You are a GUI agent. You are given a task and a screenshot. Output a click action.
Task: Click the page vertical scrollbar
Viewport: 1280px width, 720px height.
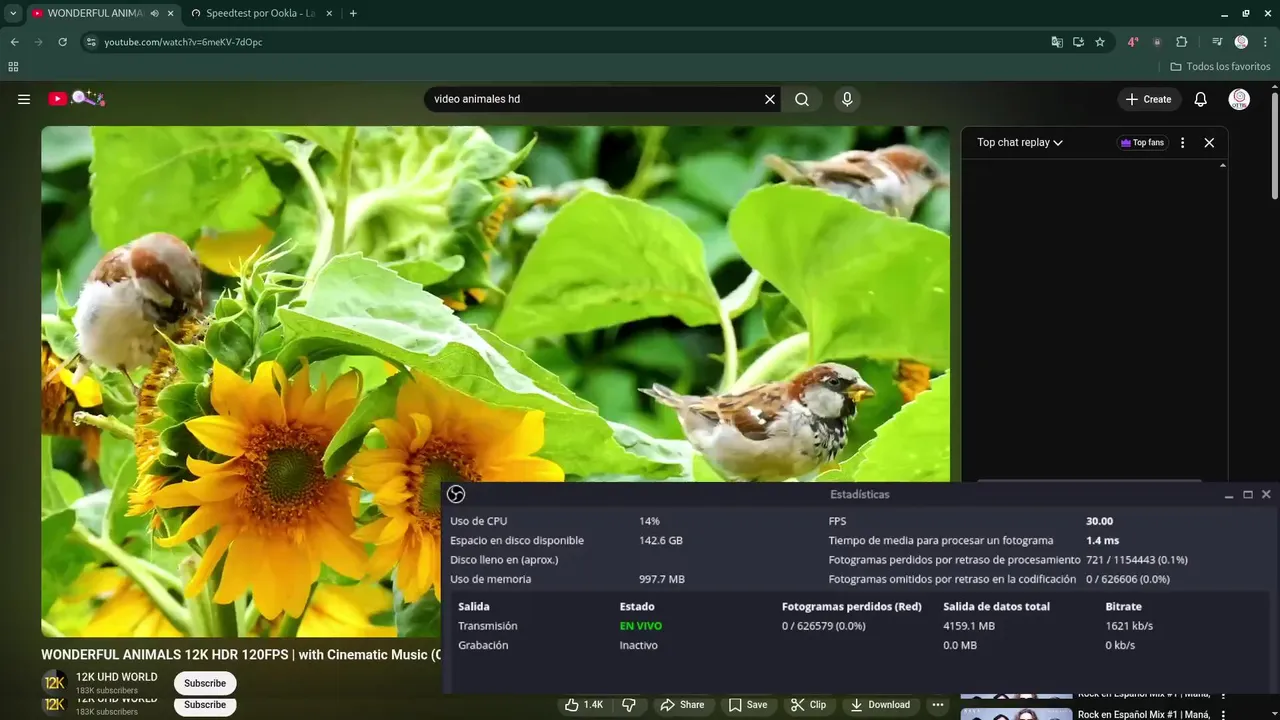1274,145
